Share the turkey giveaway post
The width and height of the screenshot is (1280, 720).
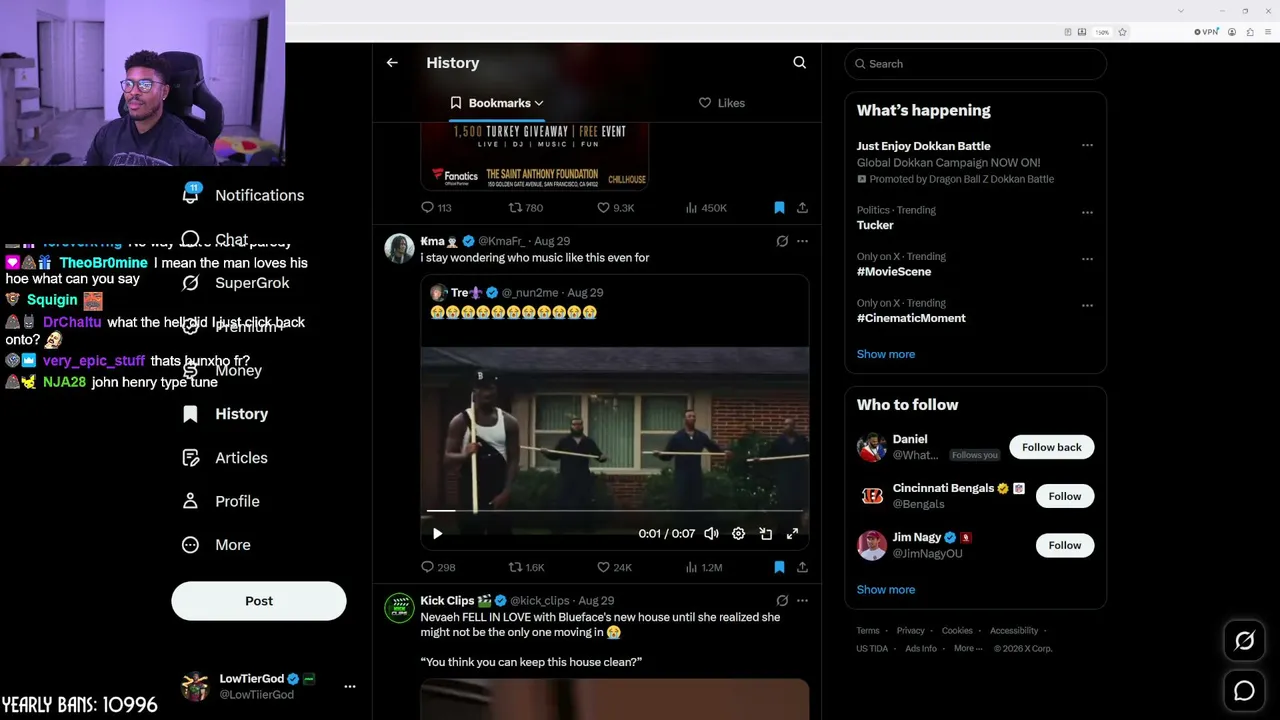(x=802, y=208)
